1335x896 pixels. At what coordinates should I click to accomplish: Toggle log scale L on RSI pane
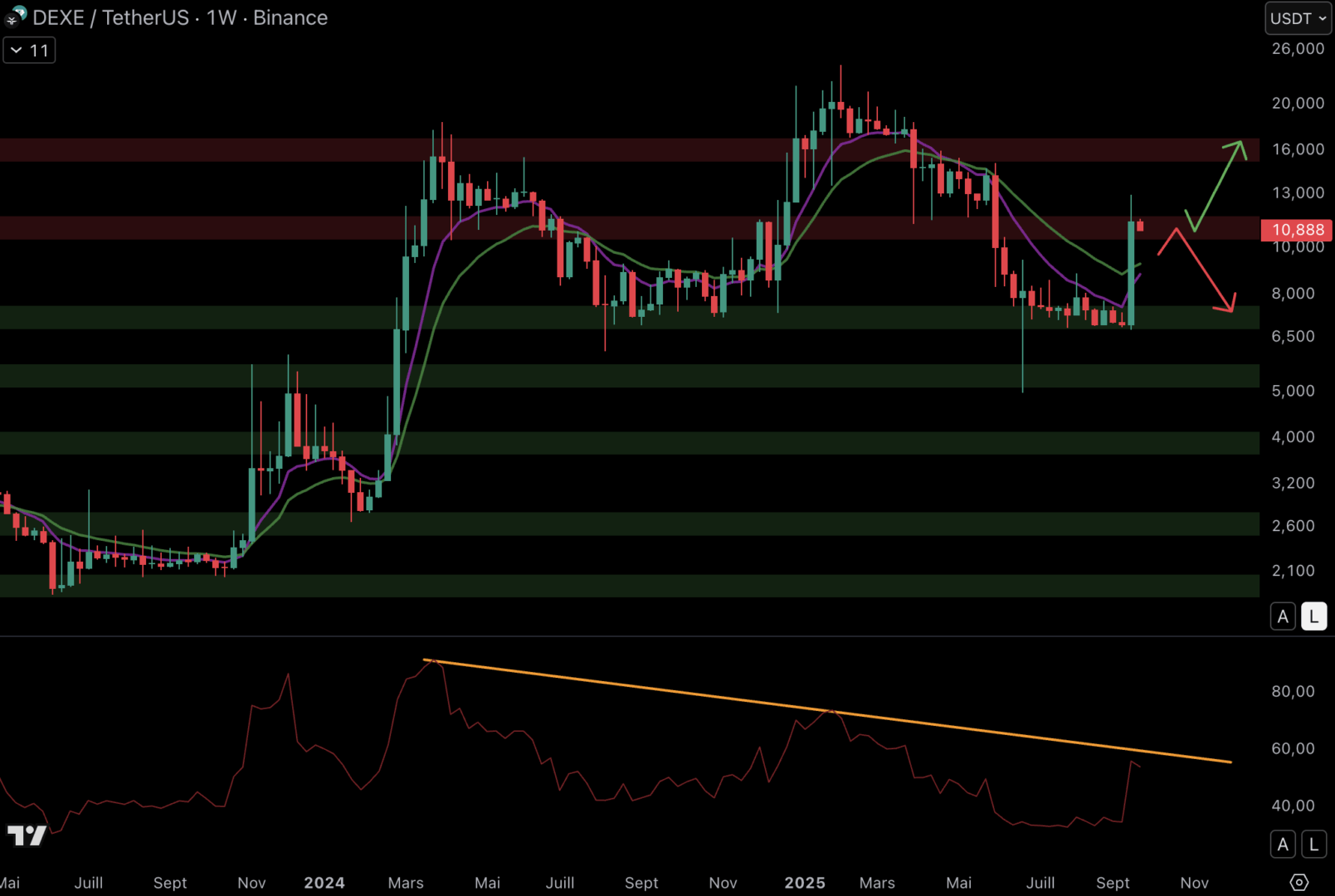pos(1313,845)
